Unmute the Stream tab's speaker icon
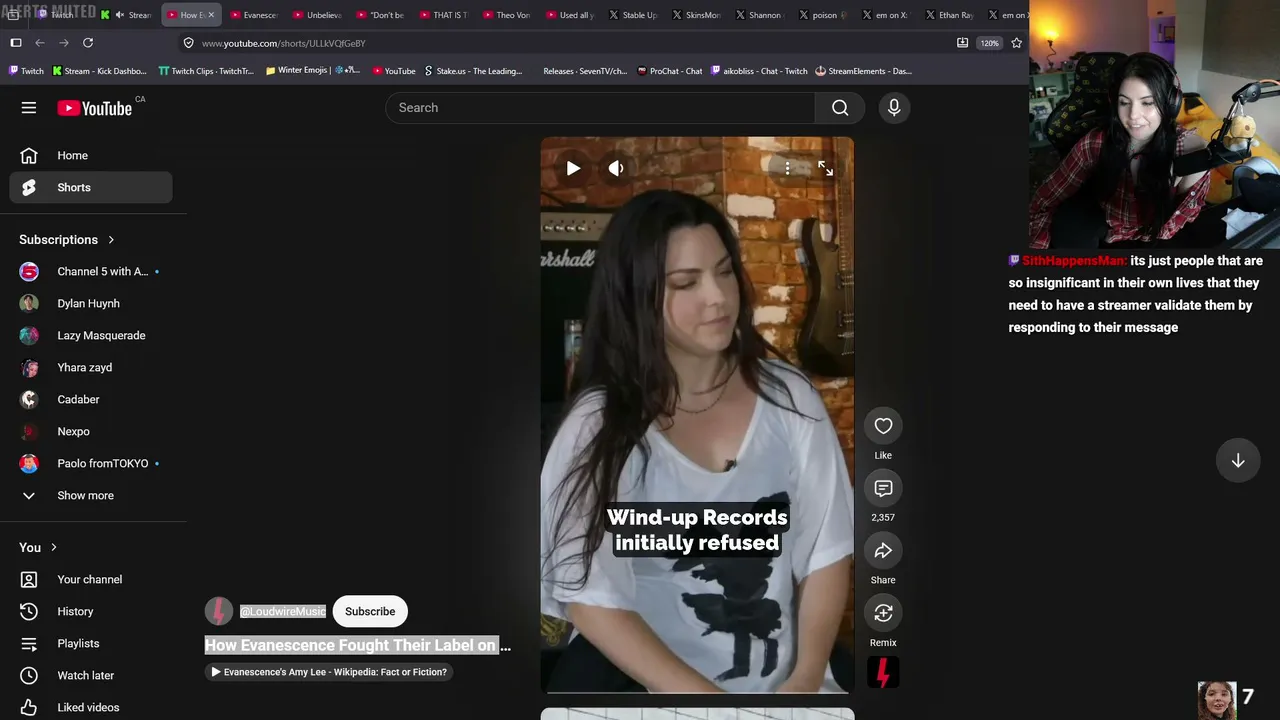 click(x=120, y=15)
